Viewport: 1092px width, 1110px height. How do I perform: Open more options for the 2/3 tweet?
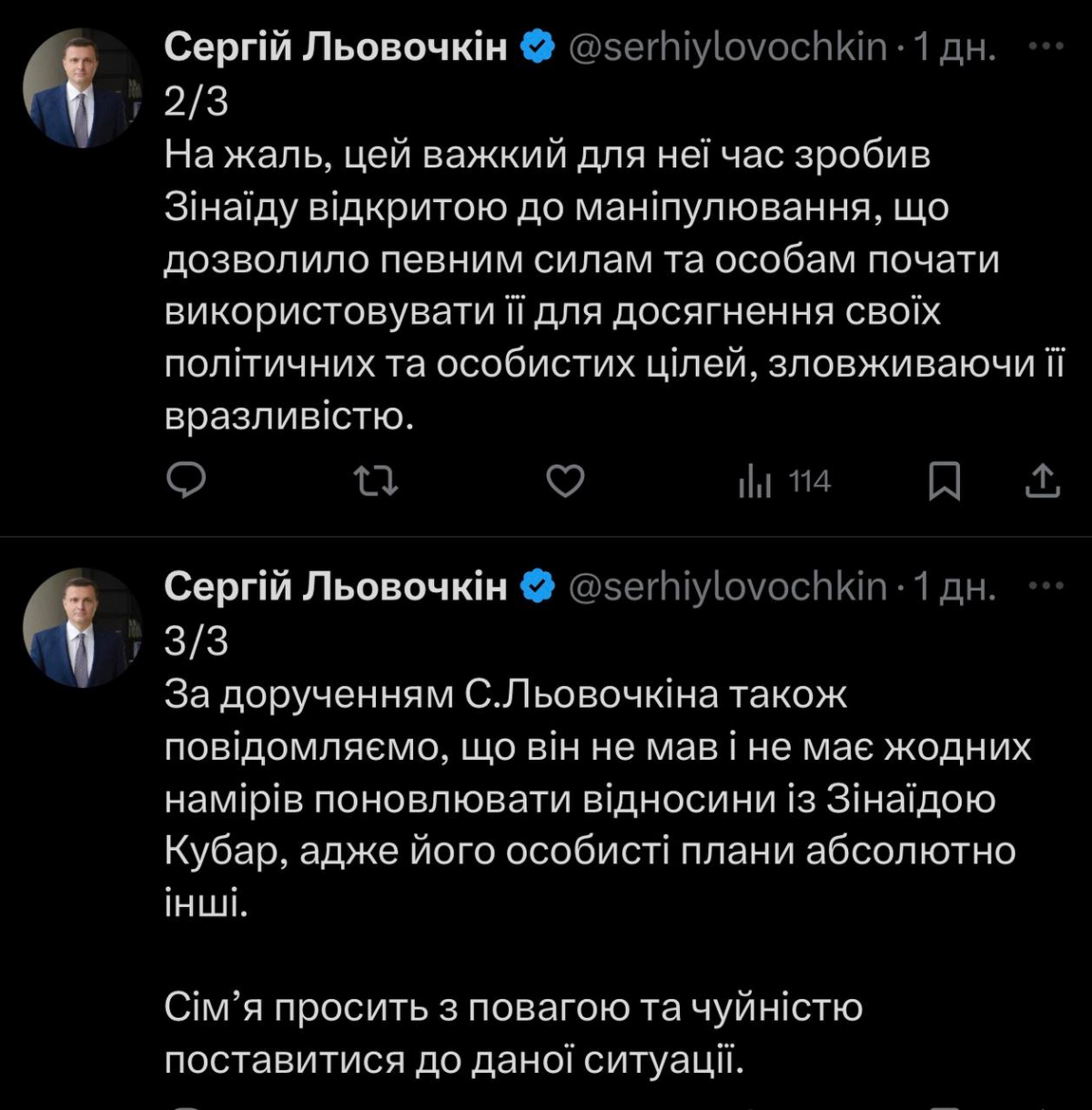pos(1046,45)
